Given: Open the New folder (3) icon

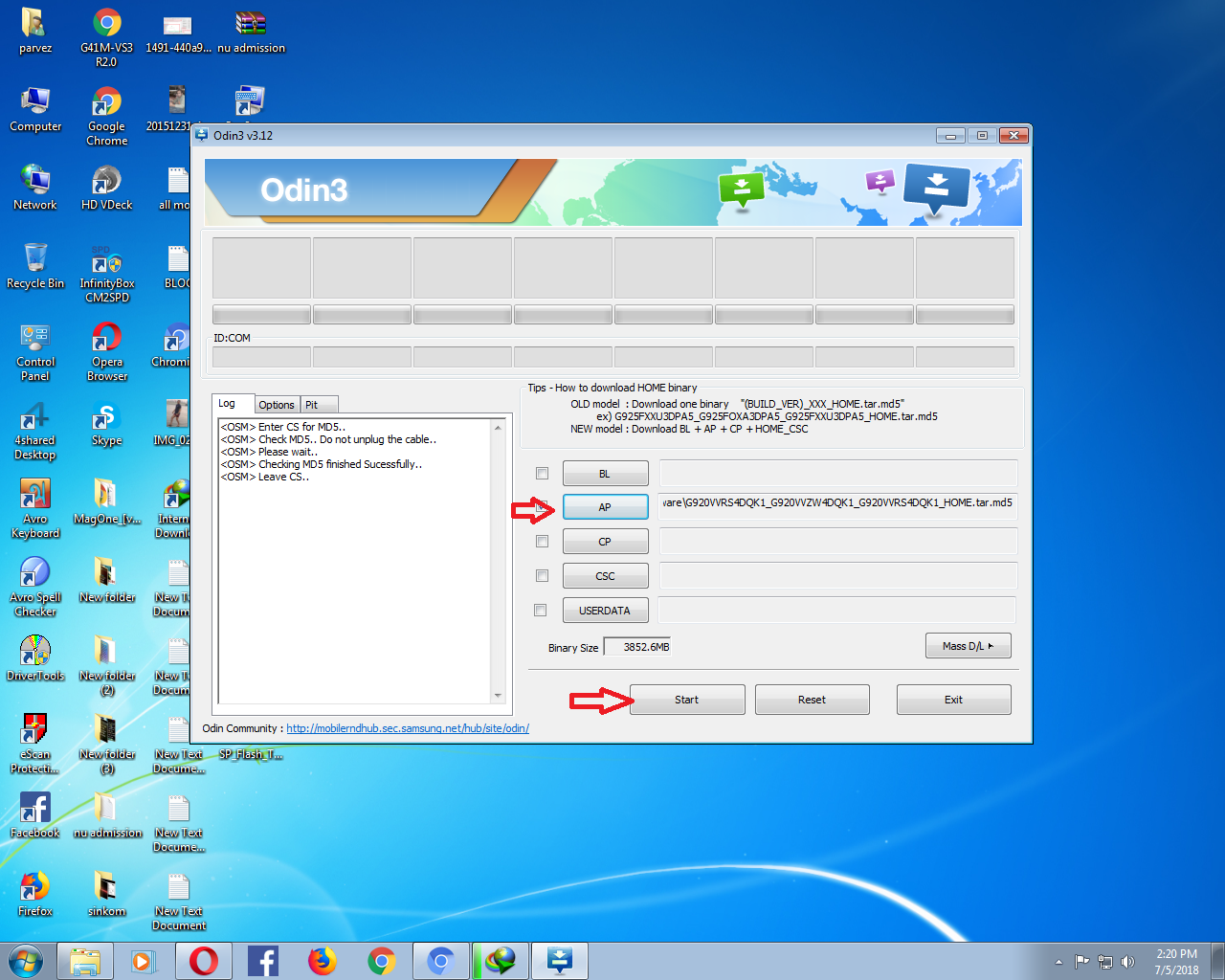Looking at the screenshot, I should click(x=106, y=744).
